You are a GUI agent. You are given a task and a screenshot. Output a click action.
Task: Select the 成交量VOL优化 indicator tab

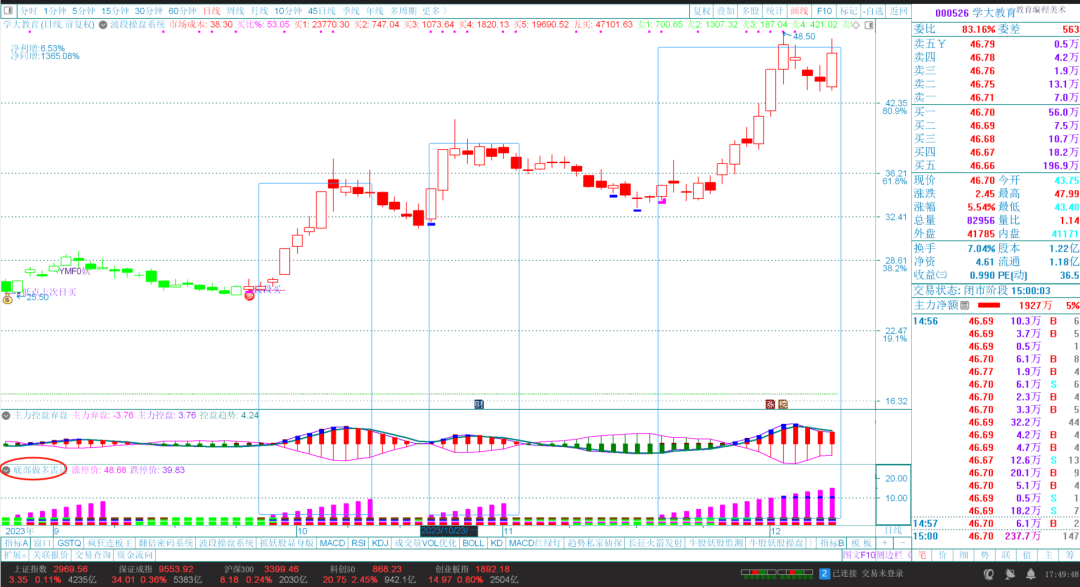(425, 543)
